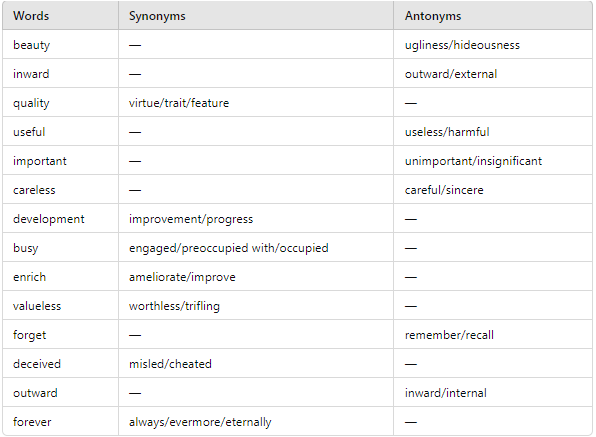Click the Words column header
Image resolution: width=596 pixels, height=437 pixels.
31,16
